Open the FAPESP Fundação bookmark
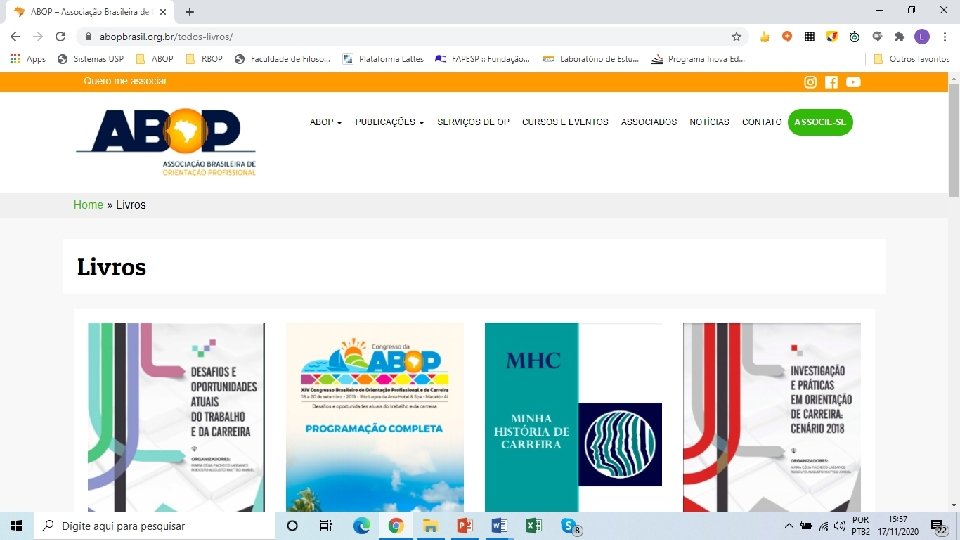This screenshot has width=960, height=540. [x=482, y=59]
